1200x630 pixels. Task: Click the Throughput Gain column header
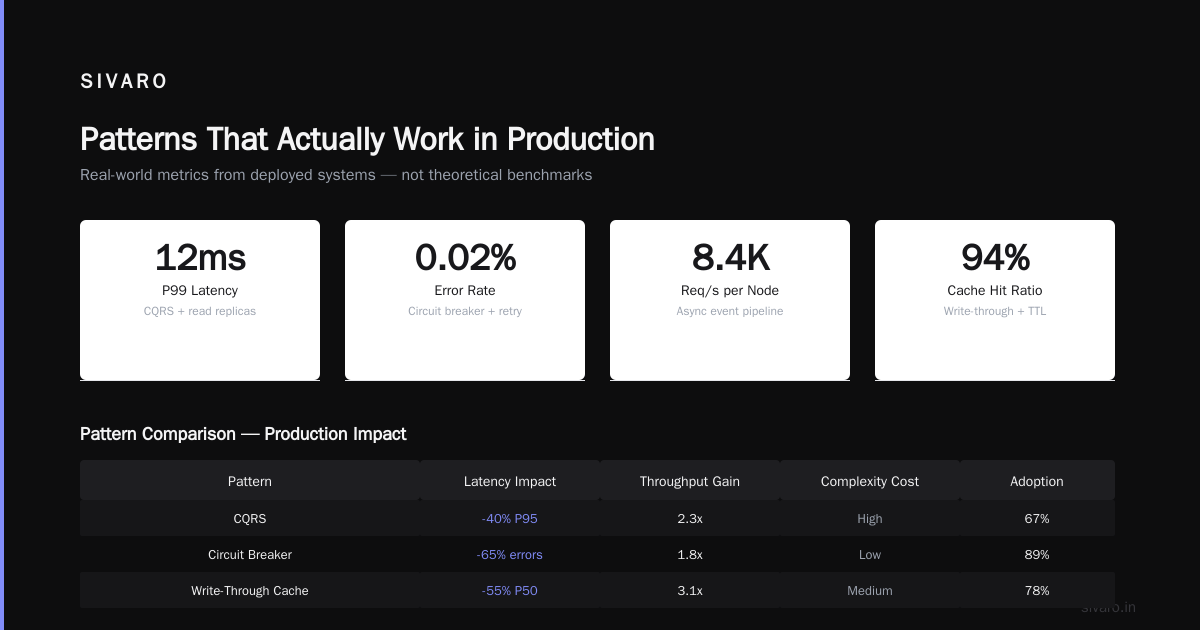pos(690,481)
